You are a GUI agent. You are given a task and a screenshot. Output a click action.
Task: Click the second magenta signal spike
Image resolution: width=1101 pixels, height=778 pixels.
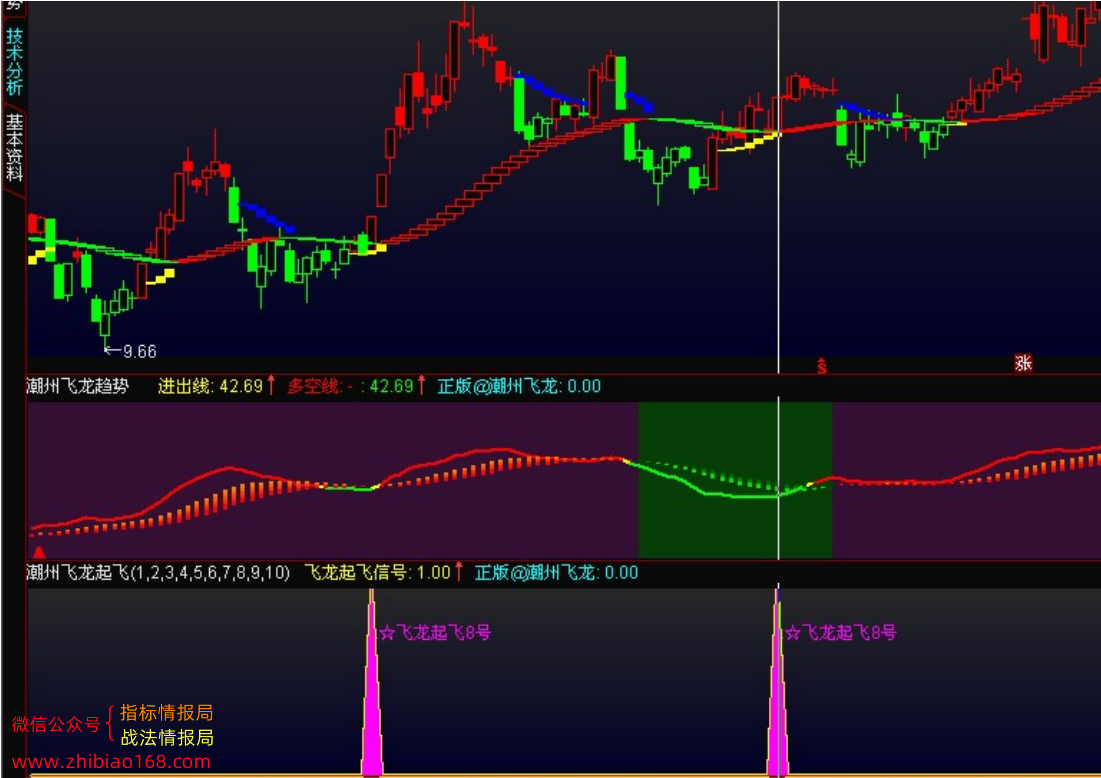coord(777,695)
